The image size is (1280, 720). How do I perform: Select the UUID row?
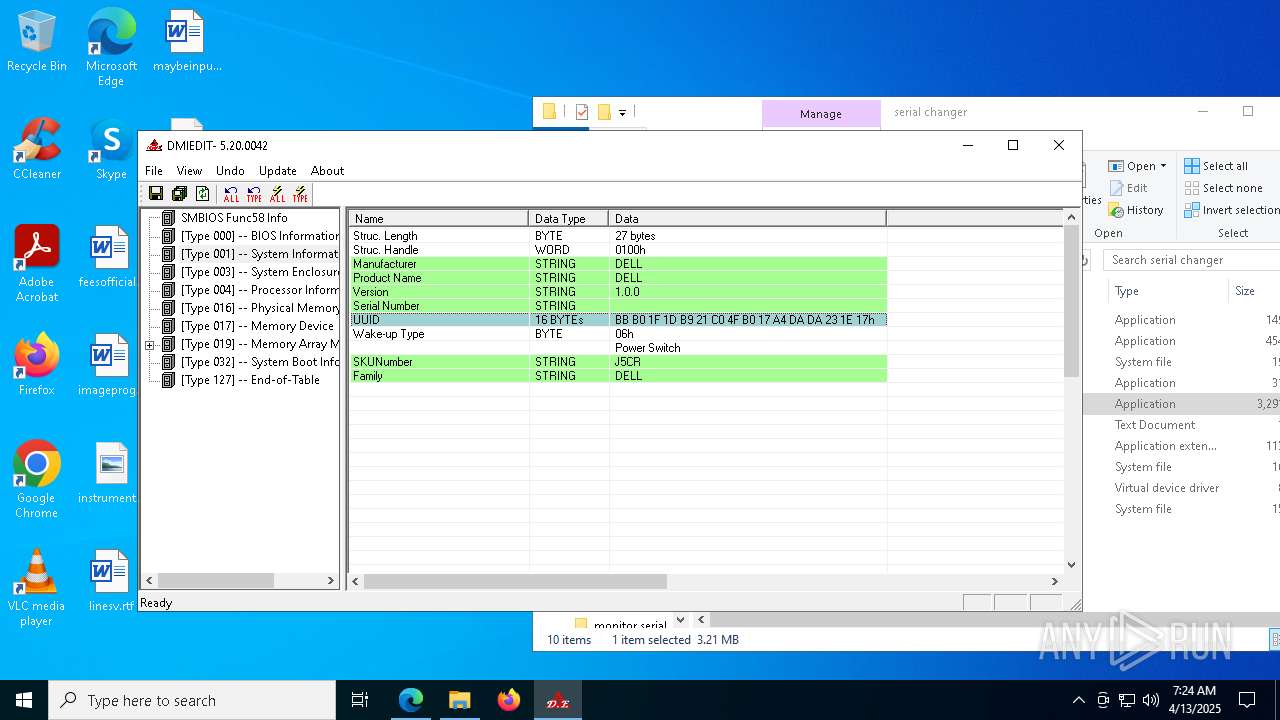(x=618, y=320)
